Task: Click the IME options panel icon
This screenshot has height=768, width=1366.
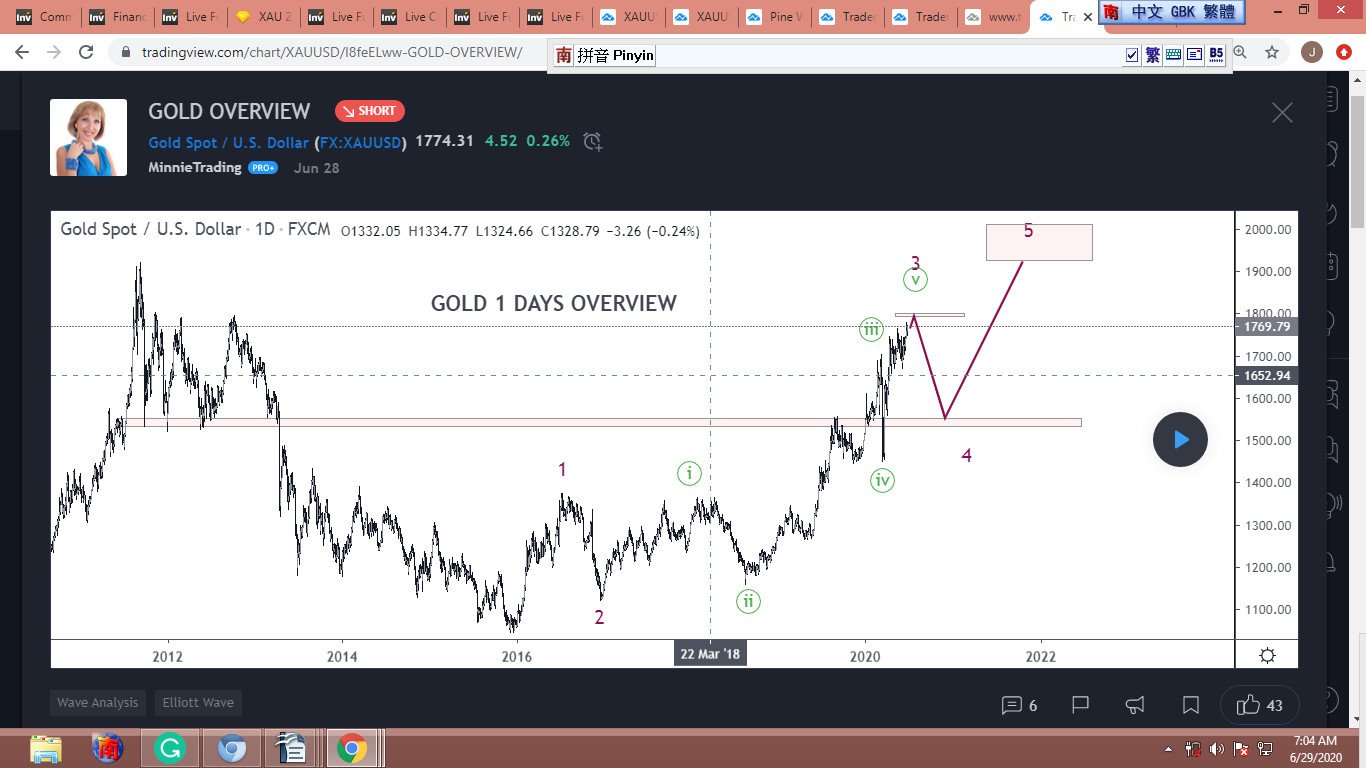Action: point(1195,55)
